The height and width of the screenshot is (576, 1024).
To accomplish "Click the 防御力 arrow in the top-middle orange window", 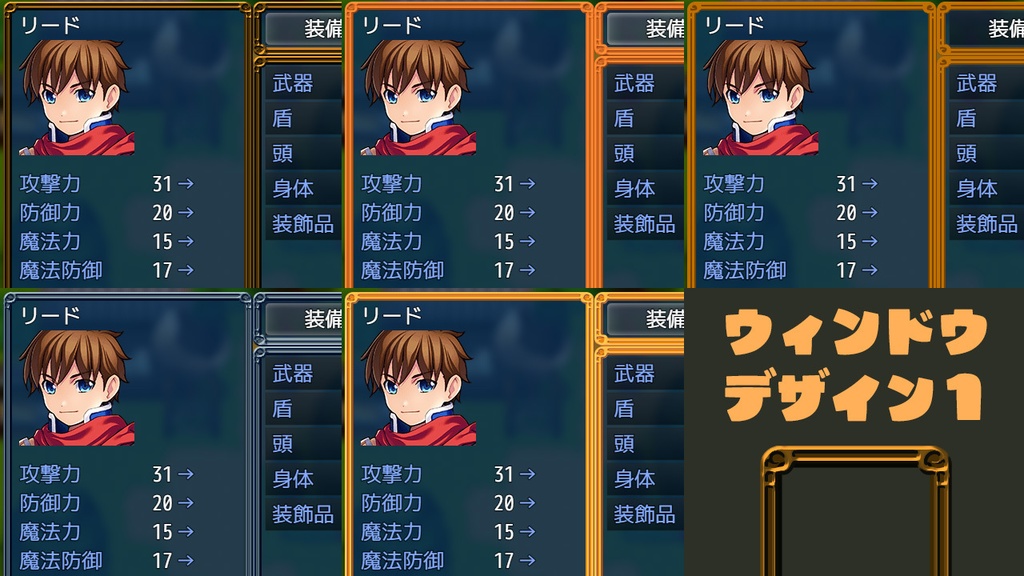I will tap(528, 213).
